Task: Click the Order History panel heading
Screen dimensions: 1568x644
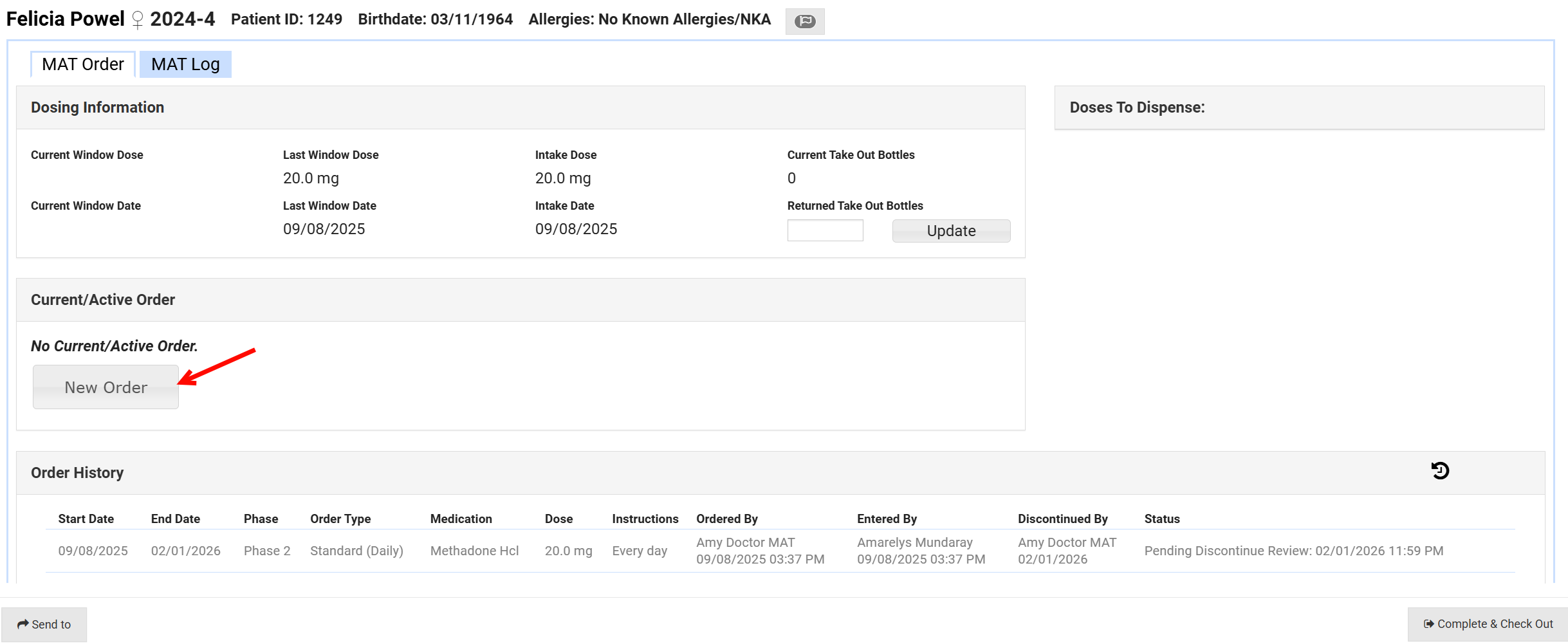Action: click(77, 473)
